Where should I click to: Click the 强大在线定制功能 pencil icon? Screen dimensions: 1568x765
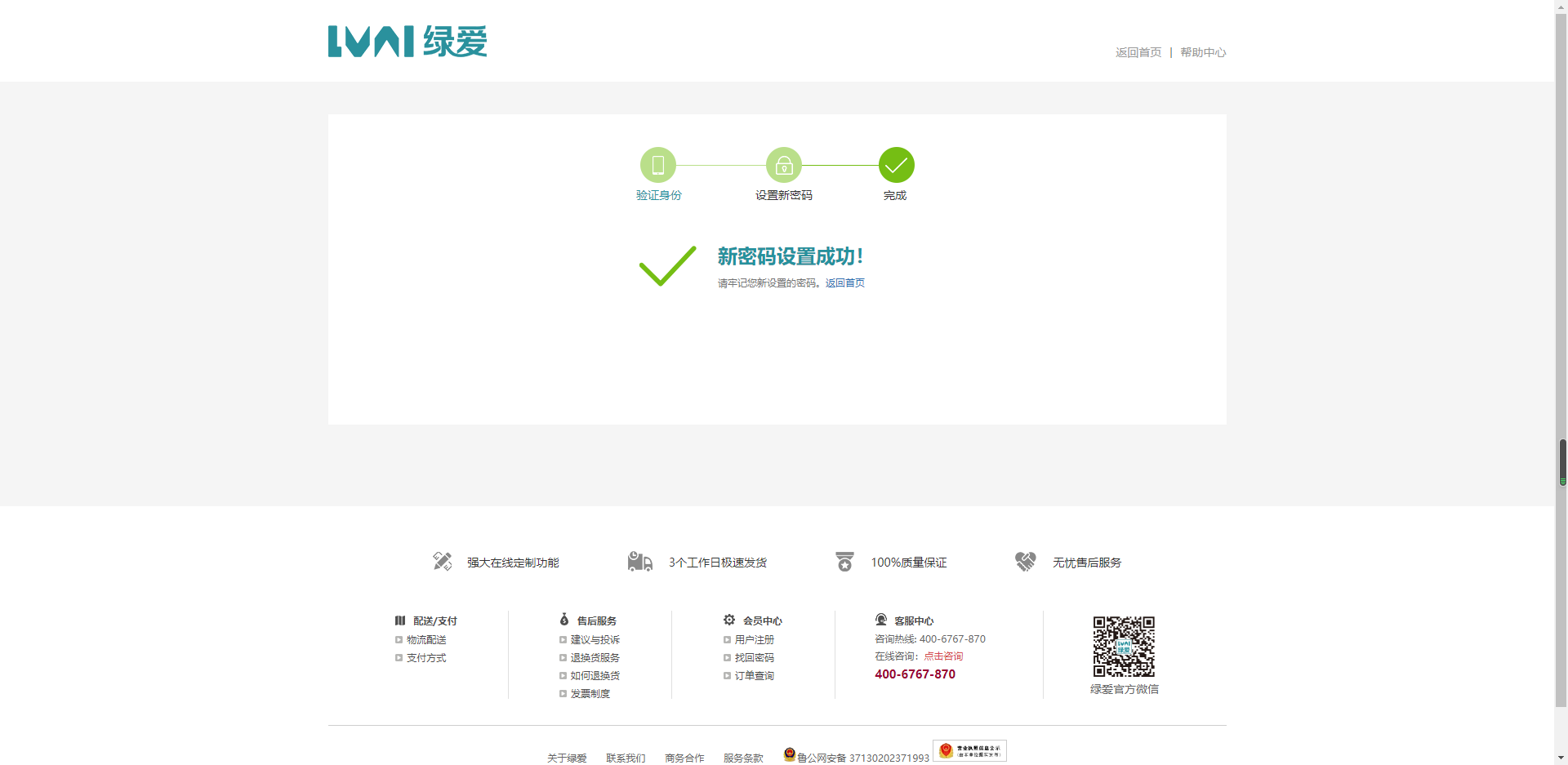[442, 562]
